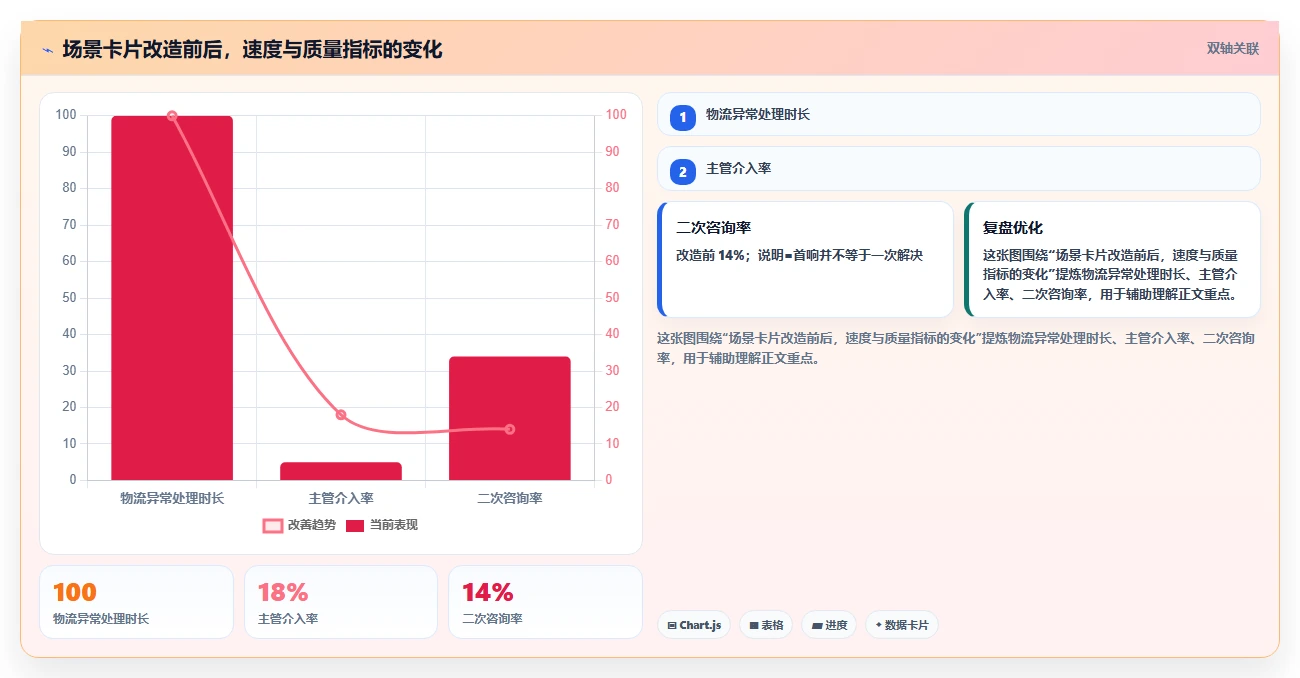Select the 数据卡片 tag chip
1300x678 pixels.
click(902, 625)
